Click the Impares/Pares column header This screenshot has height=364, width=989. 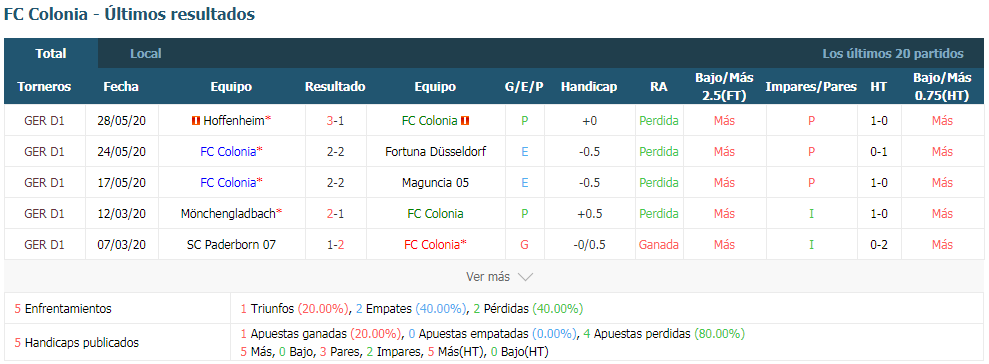coord(811,87)
